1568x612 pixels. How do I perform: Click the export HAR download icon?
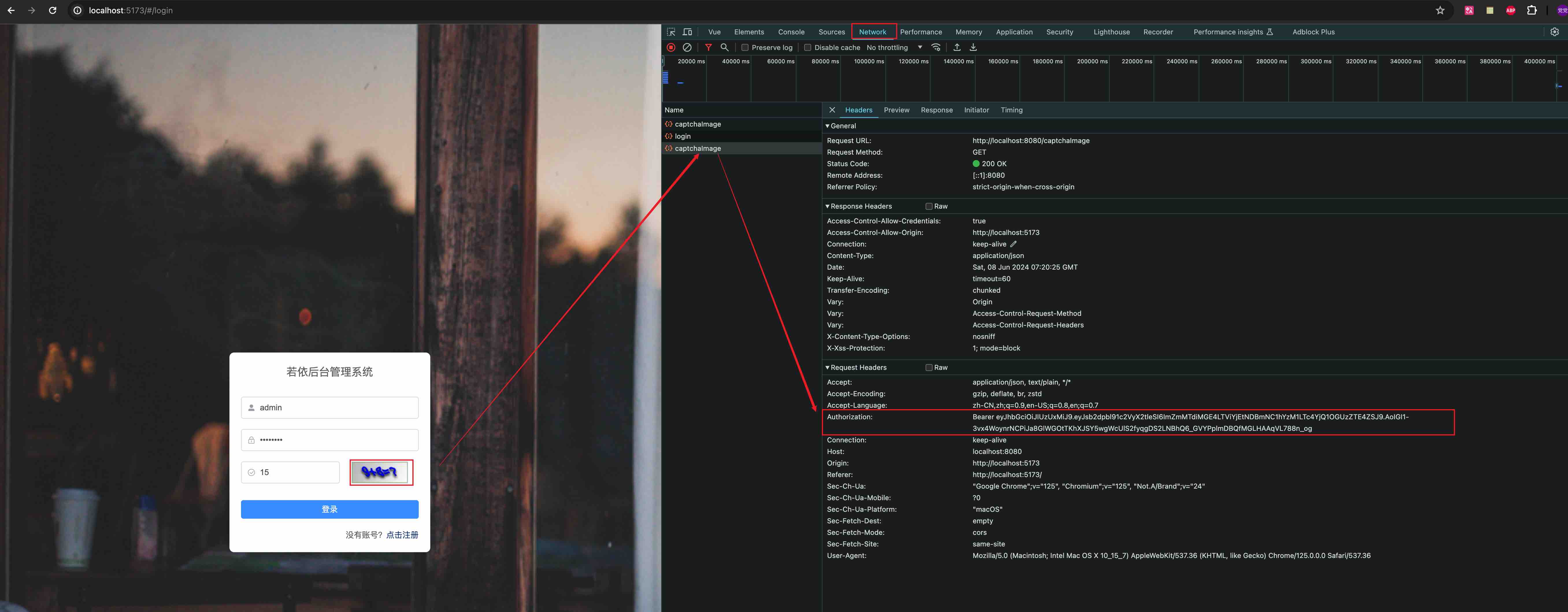pos(973,47)
